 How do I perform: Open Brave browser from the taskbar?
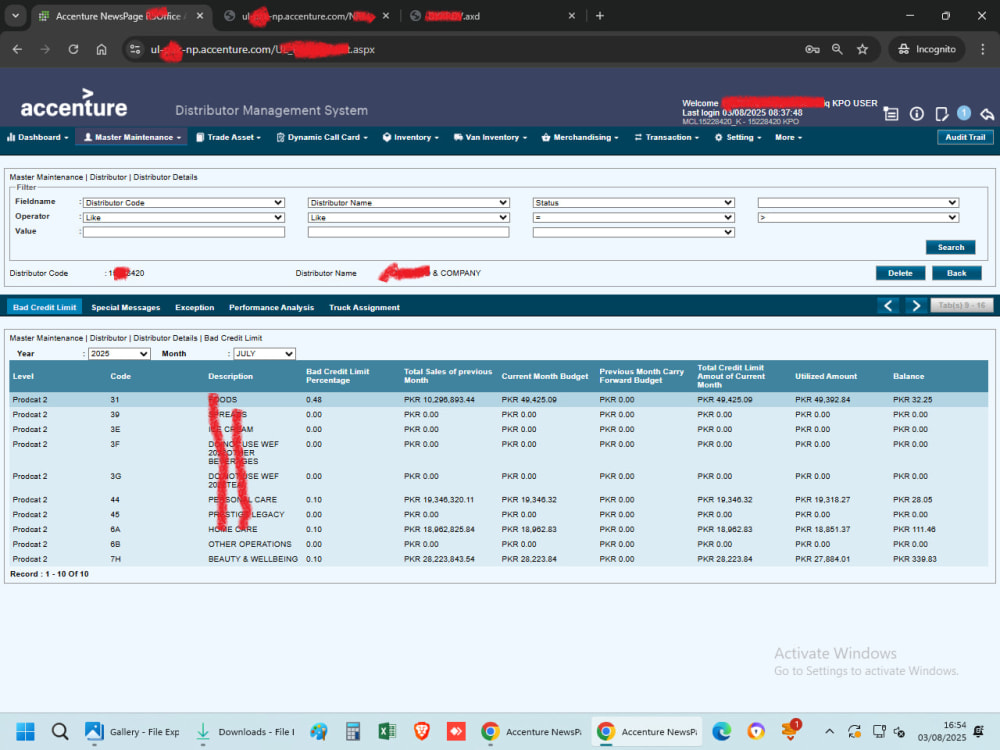point(422,732)
